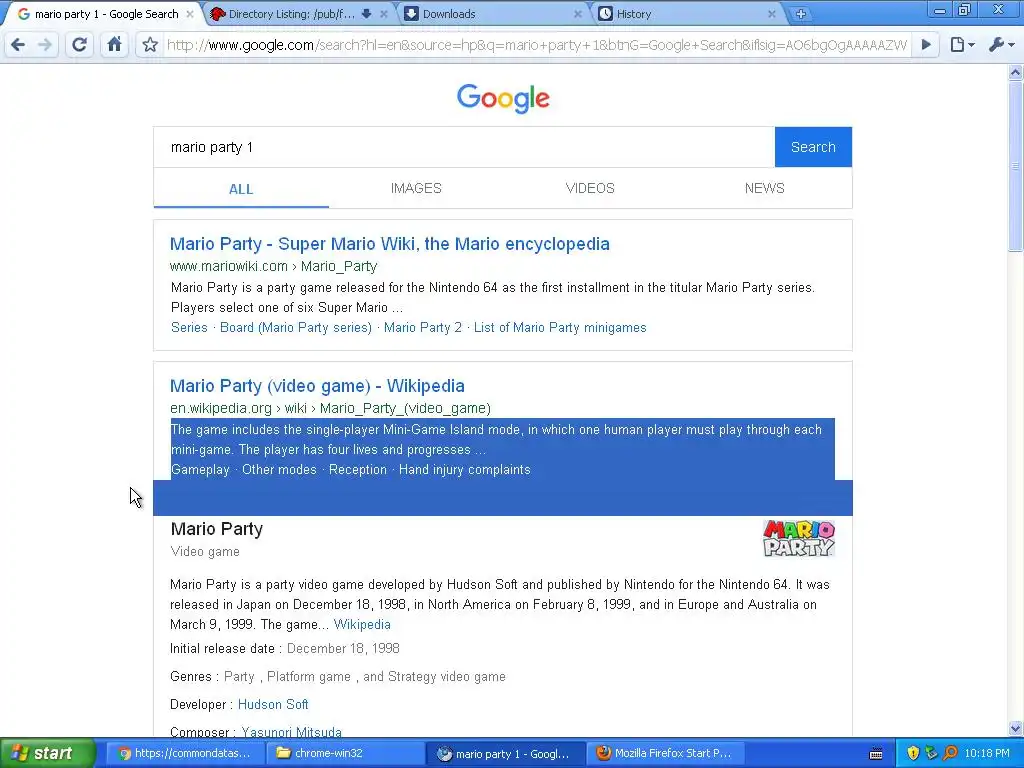Focus the mario party 1 search box

(464, 147)
